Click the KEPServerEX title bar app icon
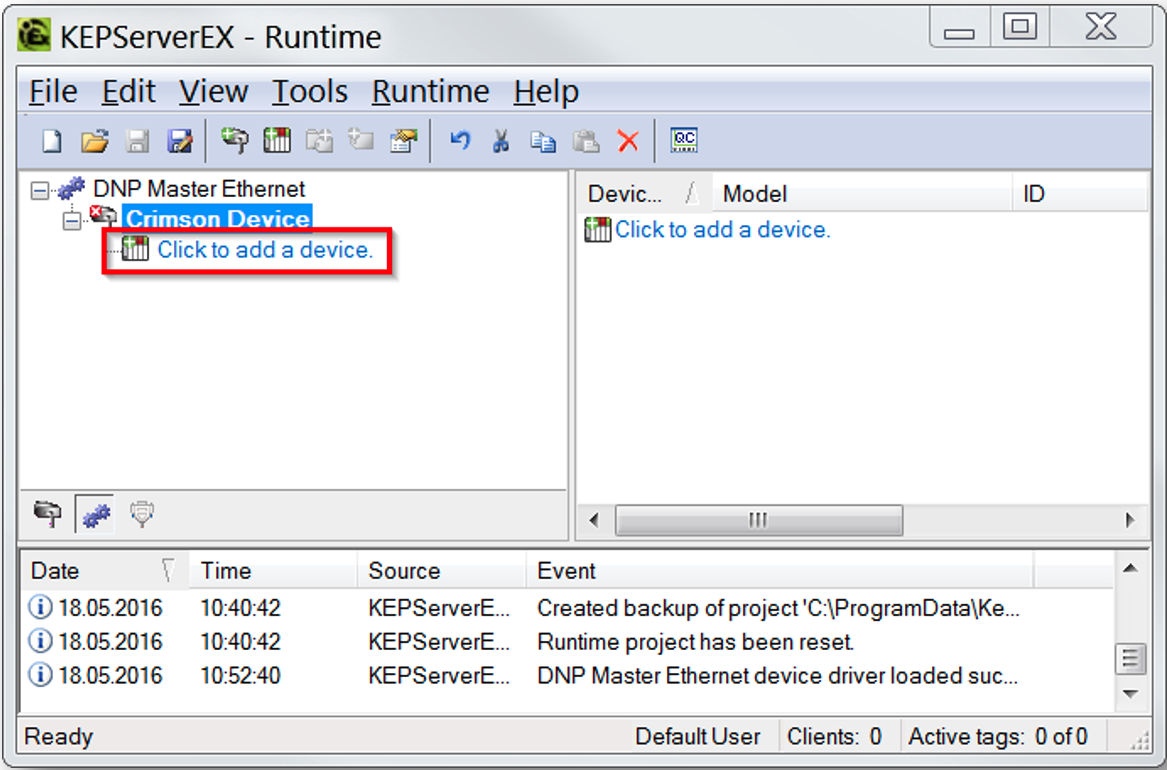Screen dimensions: 1167x770 34,35
